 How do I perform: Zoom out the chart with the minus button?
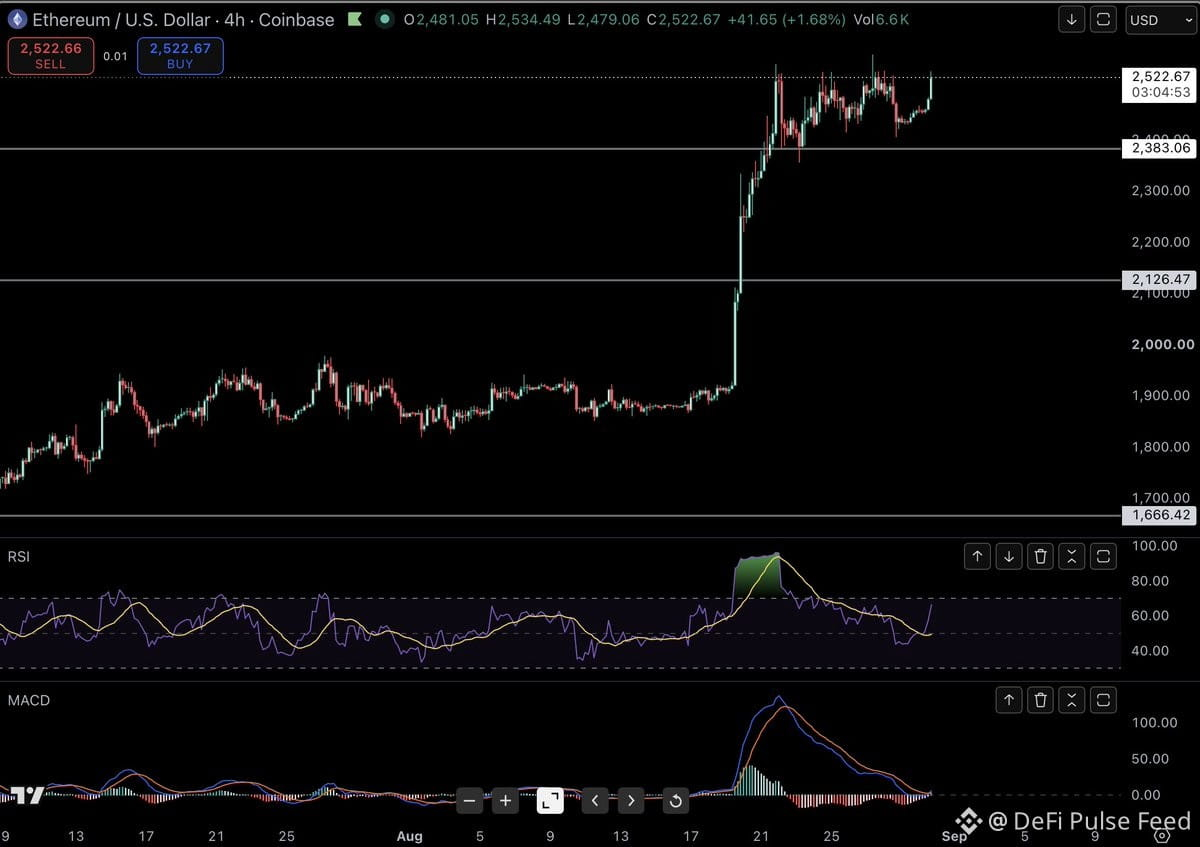pos(470,800)
